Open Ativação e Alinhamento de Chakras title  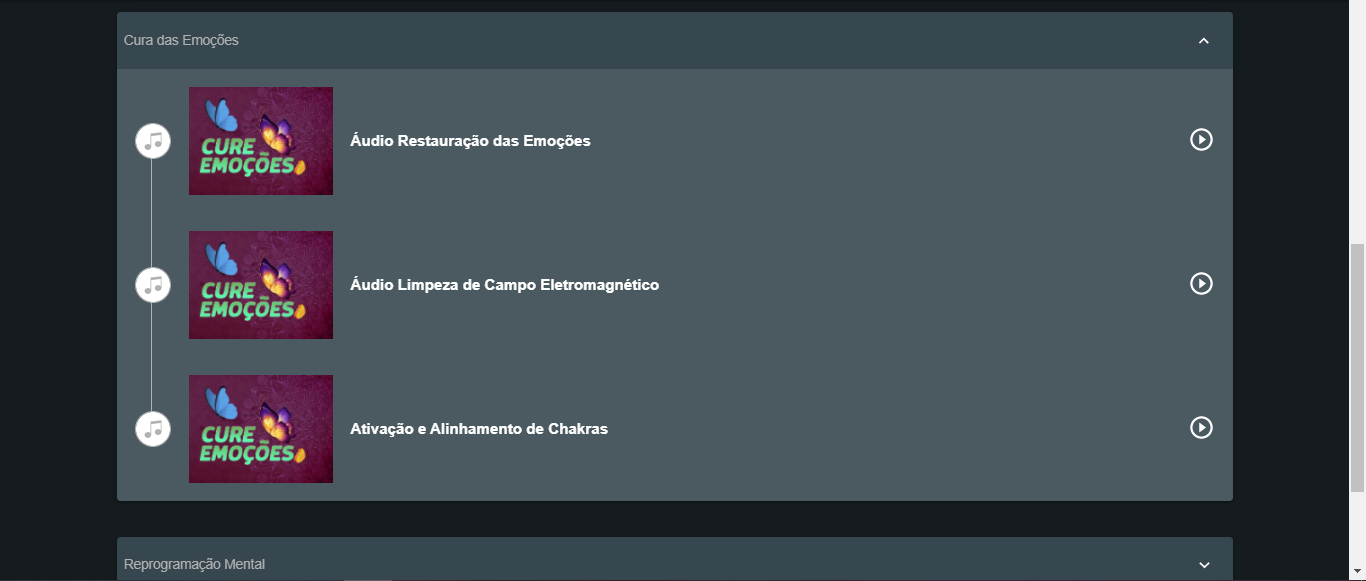click(479, 429)
